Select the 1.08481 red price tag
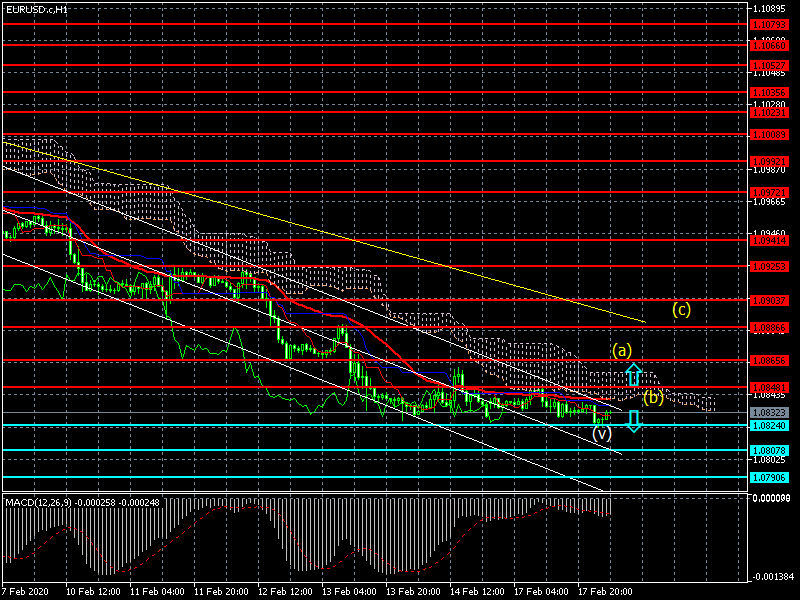800x600 pixels. [x=770, y=387]
